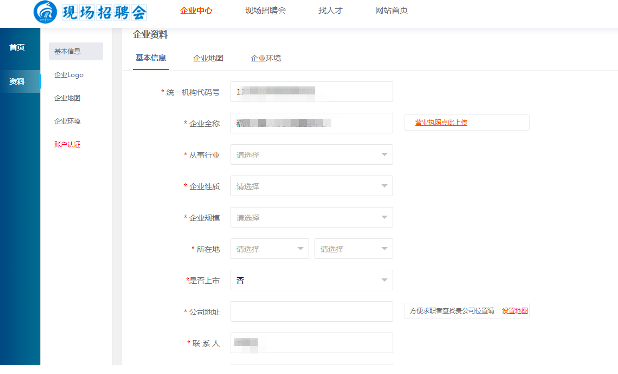Switch to the 企业环境 tab
Screen dimensions: 618x374
pyautogui.click(x=266, y=58)
